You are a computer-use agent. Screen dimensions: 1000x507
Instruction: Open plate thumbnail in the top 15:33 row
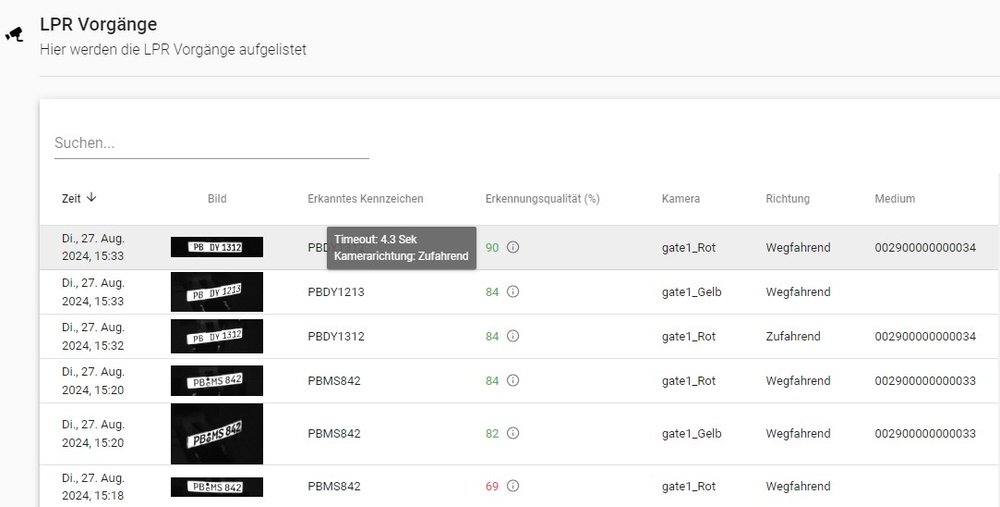point(217,247)
